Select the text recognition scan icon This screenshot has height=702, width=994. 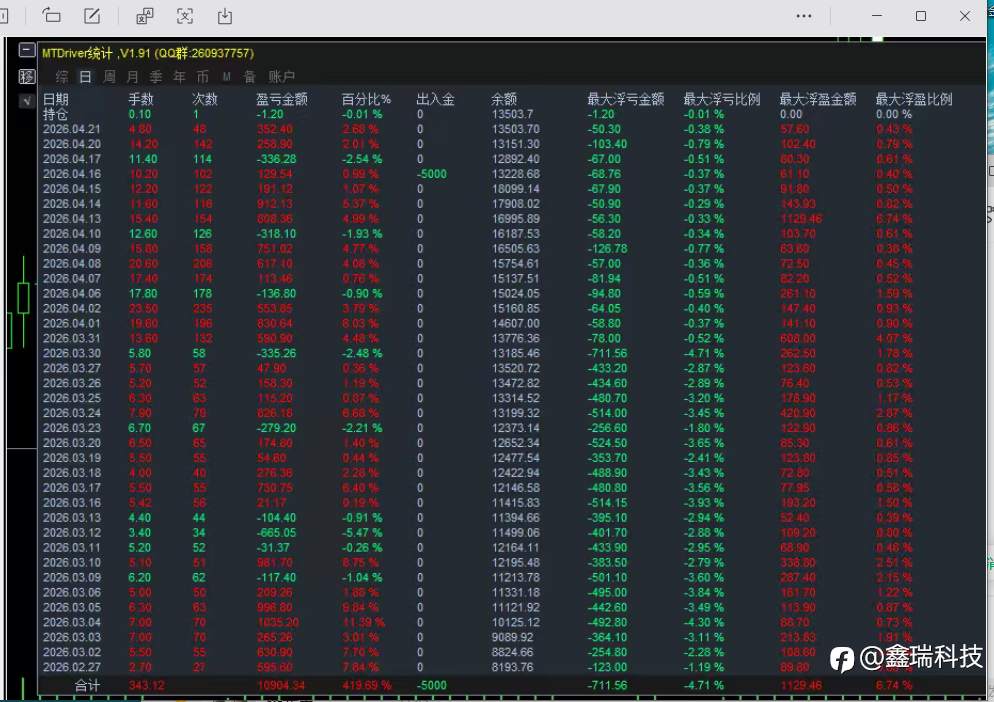coord(184,16)
